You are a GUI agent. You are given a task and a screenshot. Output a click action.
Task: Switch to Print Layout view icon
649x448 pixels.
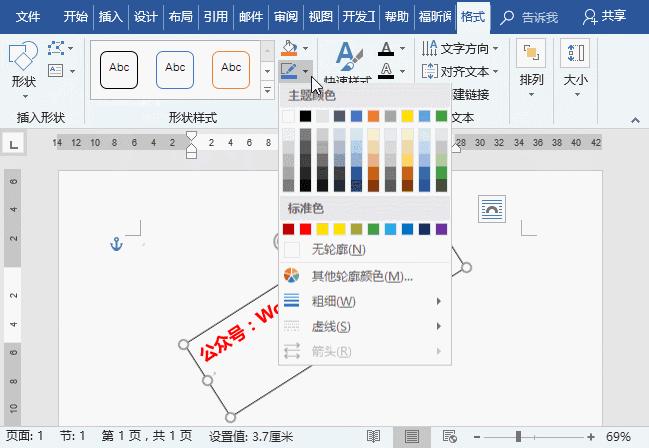point(411,436)
